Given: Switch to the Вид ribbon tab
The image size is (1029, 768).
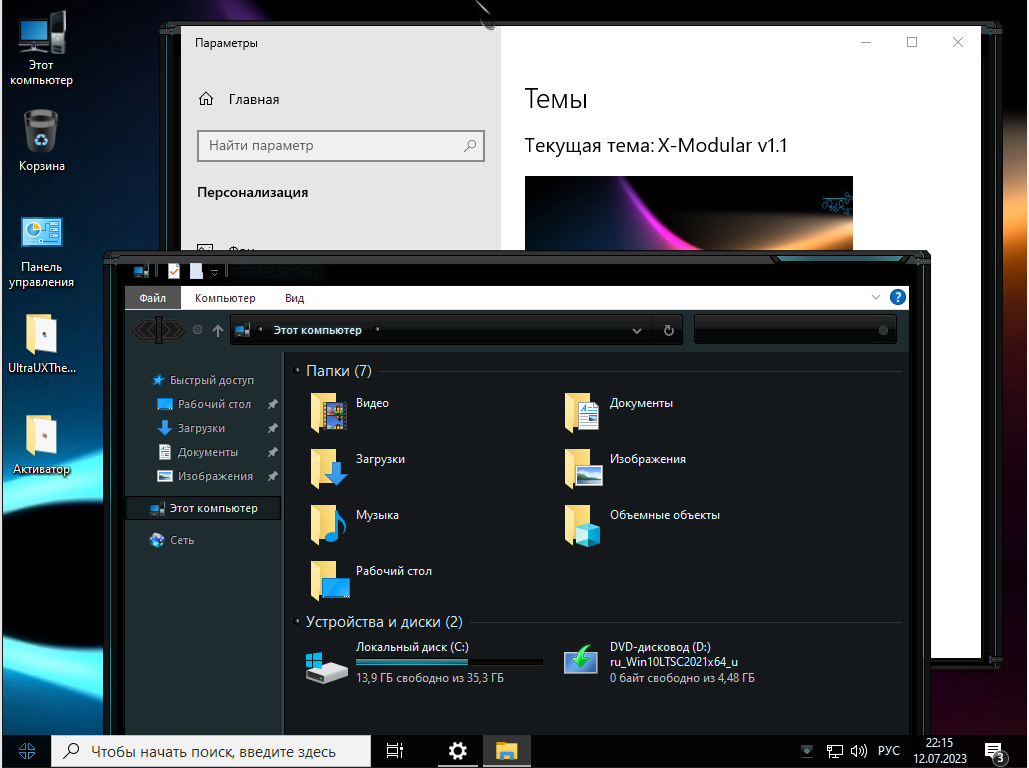Looking at the screenshot, I should point(295,298).
